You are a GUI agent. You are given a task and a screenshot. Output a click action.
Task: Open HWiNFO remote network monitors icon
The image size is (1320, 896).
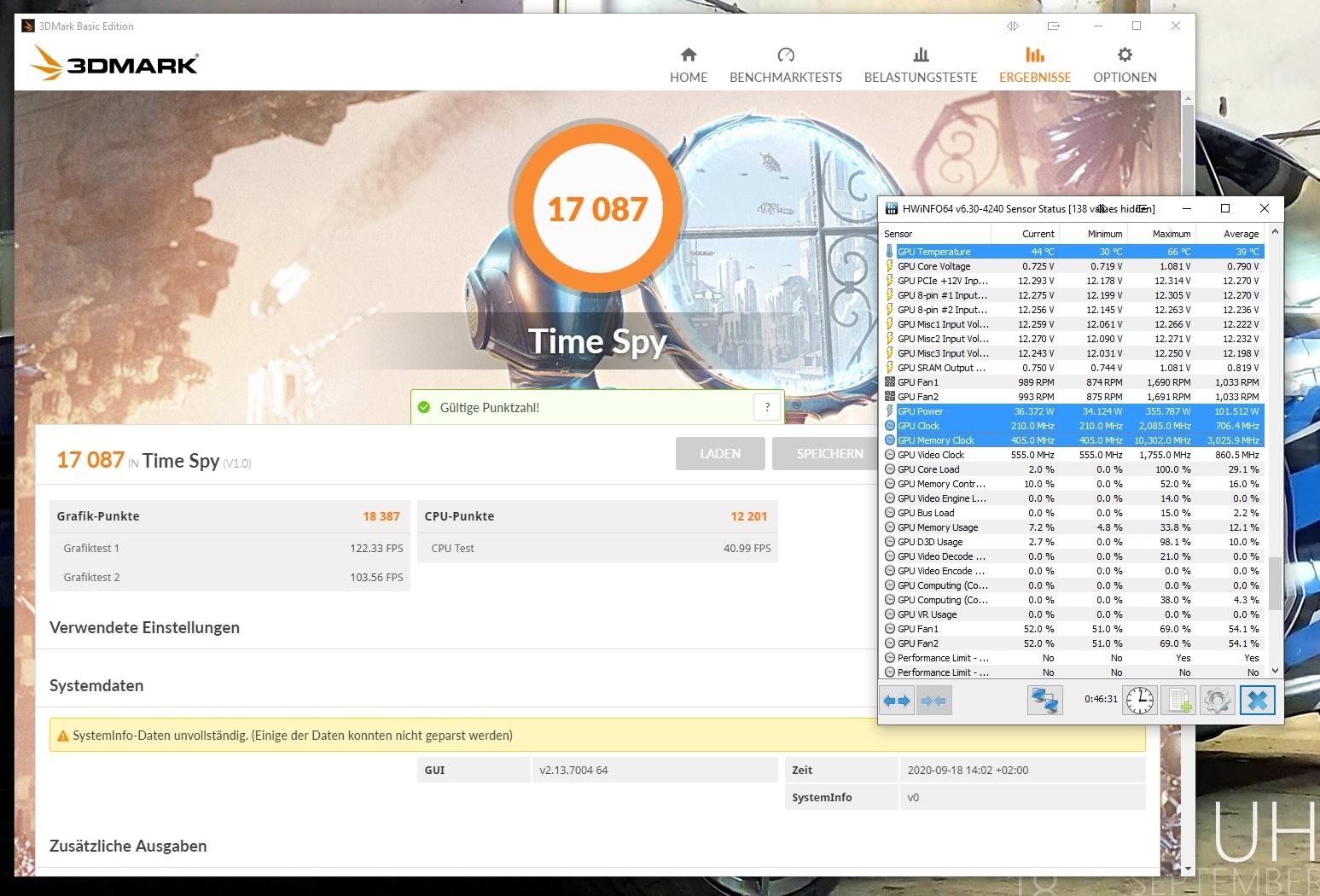click(1044, 701)
